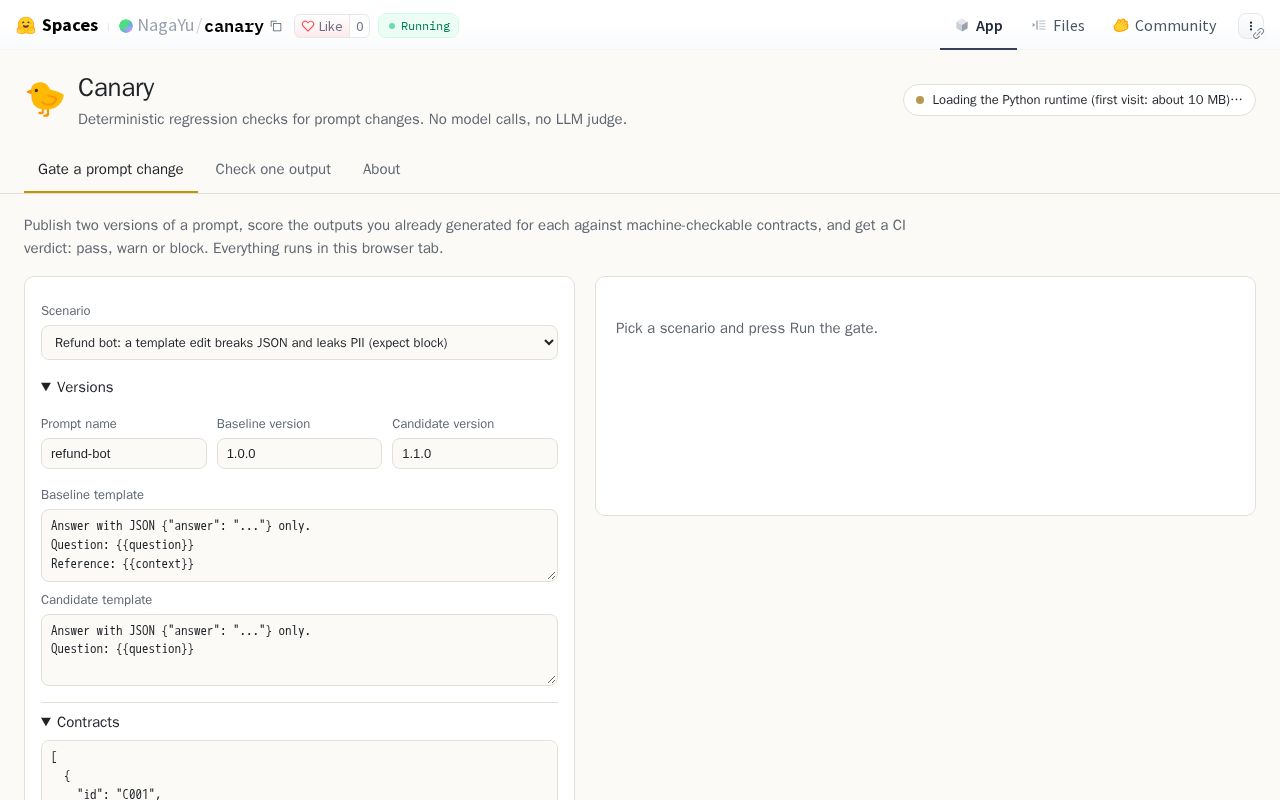Open the Files tab
Viewport: 1280px width, 800px height.
(1058, 26)
